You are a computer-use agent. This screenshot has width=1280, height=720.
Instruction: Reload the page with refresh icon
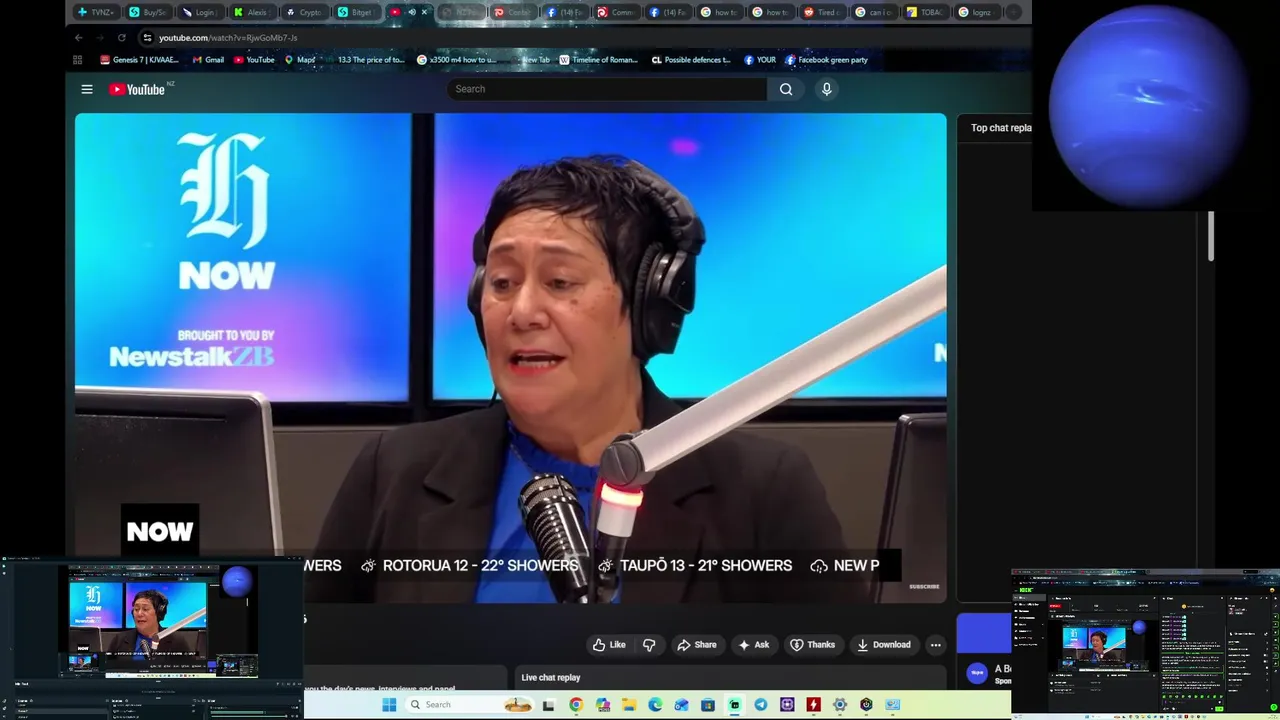pos(122,38)
